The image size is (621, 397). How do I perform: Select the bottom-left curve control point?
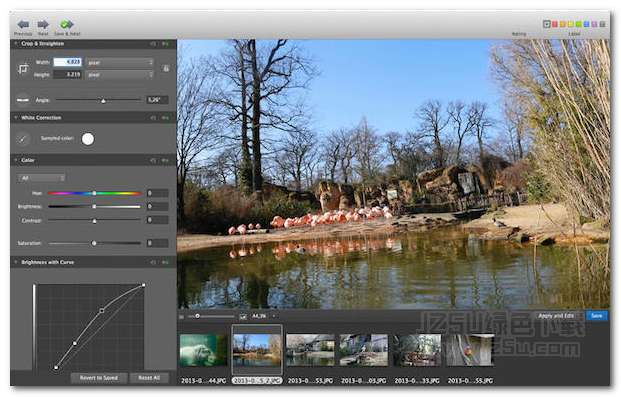[56, 368]
